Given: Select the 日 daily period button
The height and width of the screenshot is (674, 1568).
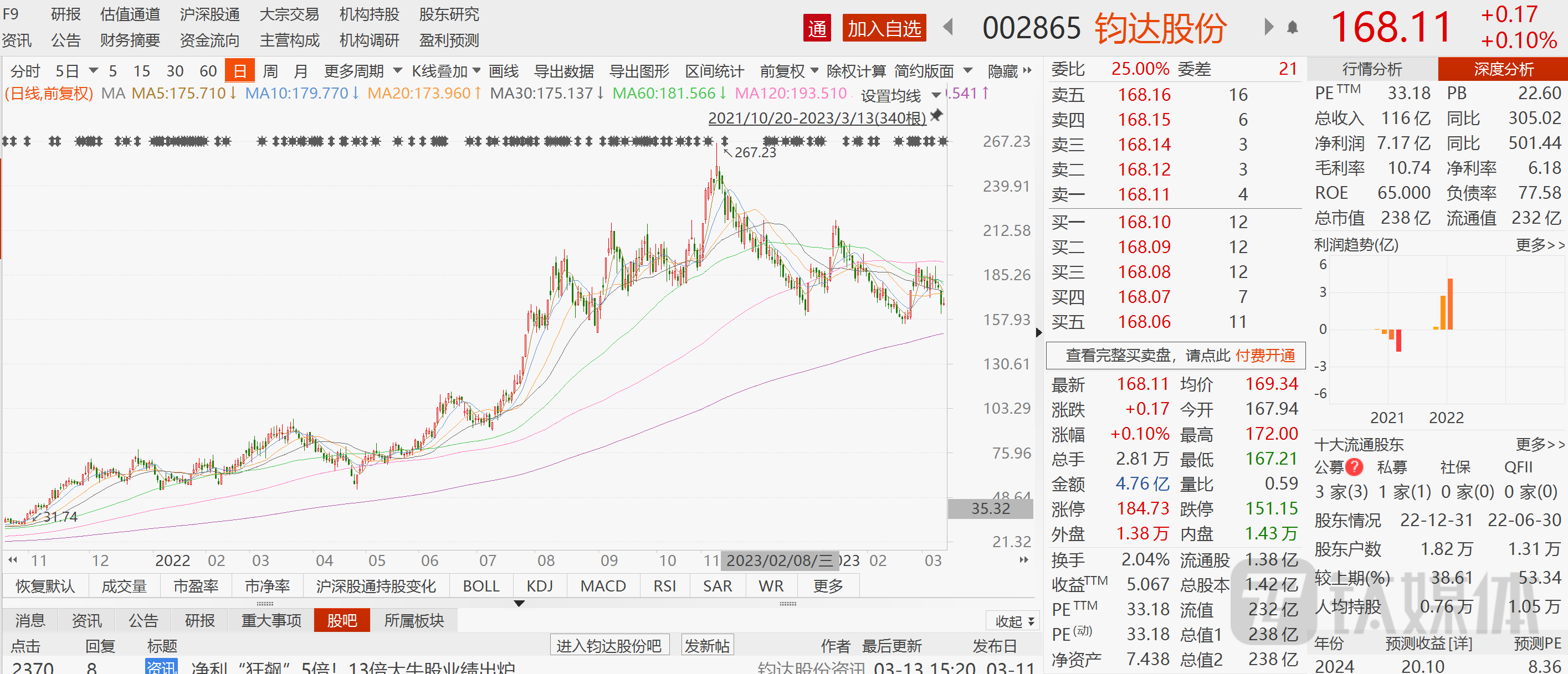Looking at the screenshot, I should point(240,71).
